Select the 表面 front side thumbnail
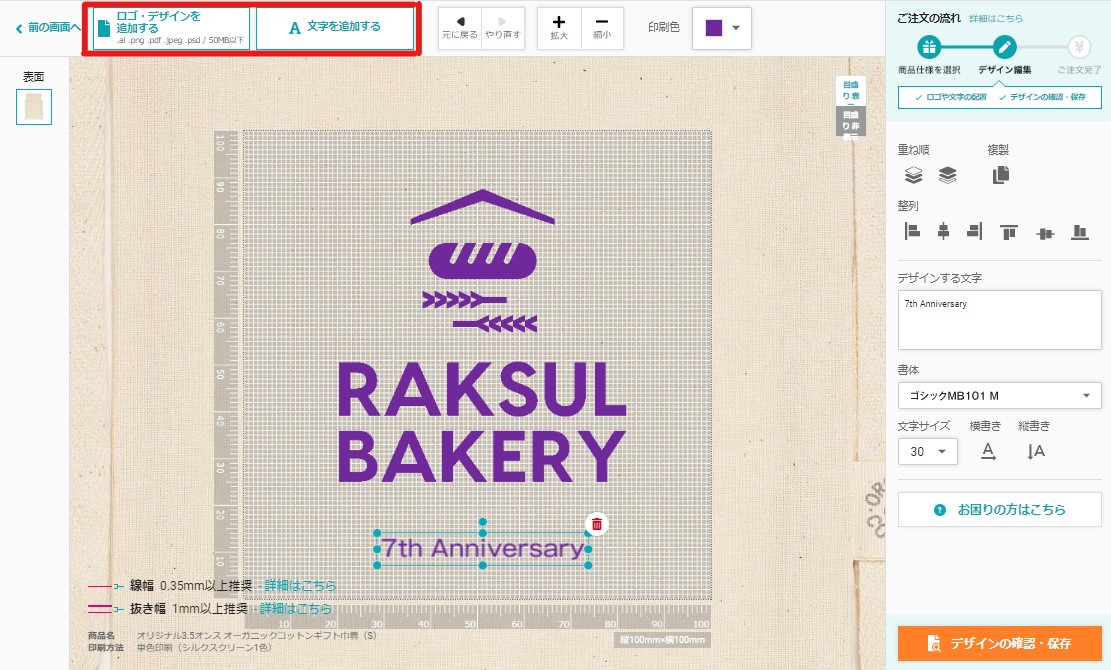Image resolution: width=1111 pixels, height=670 pixels. point(34,107)
